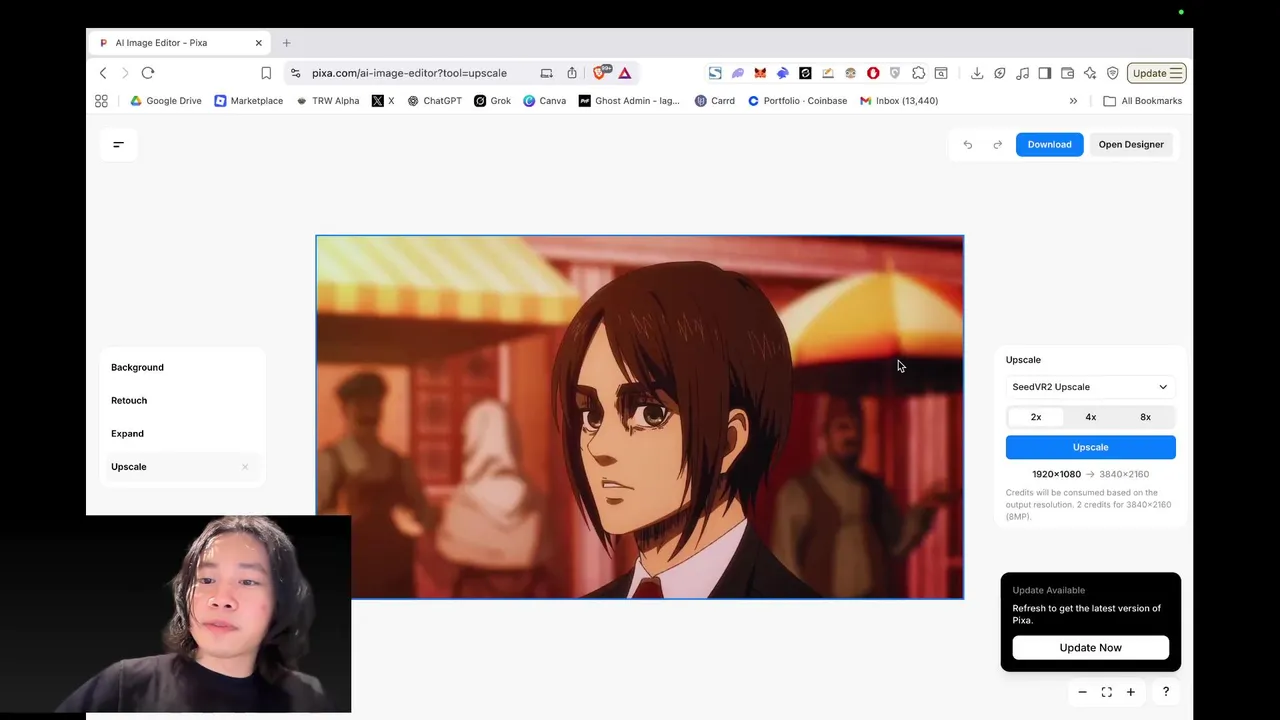This screenshot has width=1280, height=720.
Task: Click the Download button
Action: point(1049,145)
